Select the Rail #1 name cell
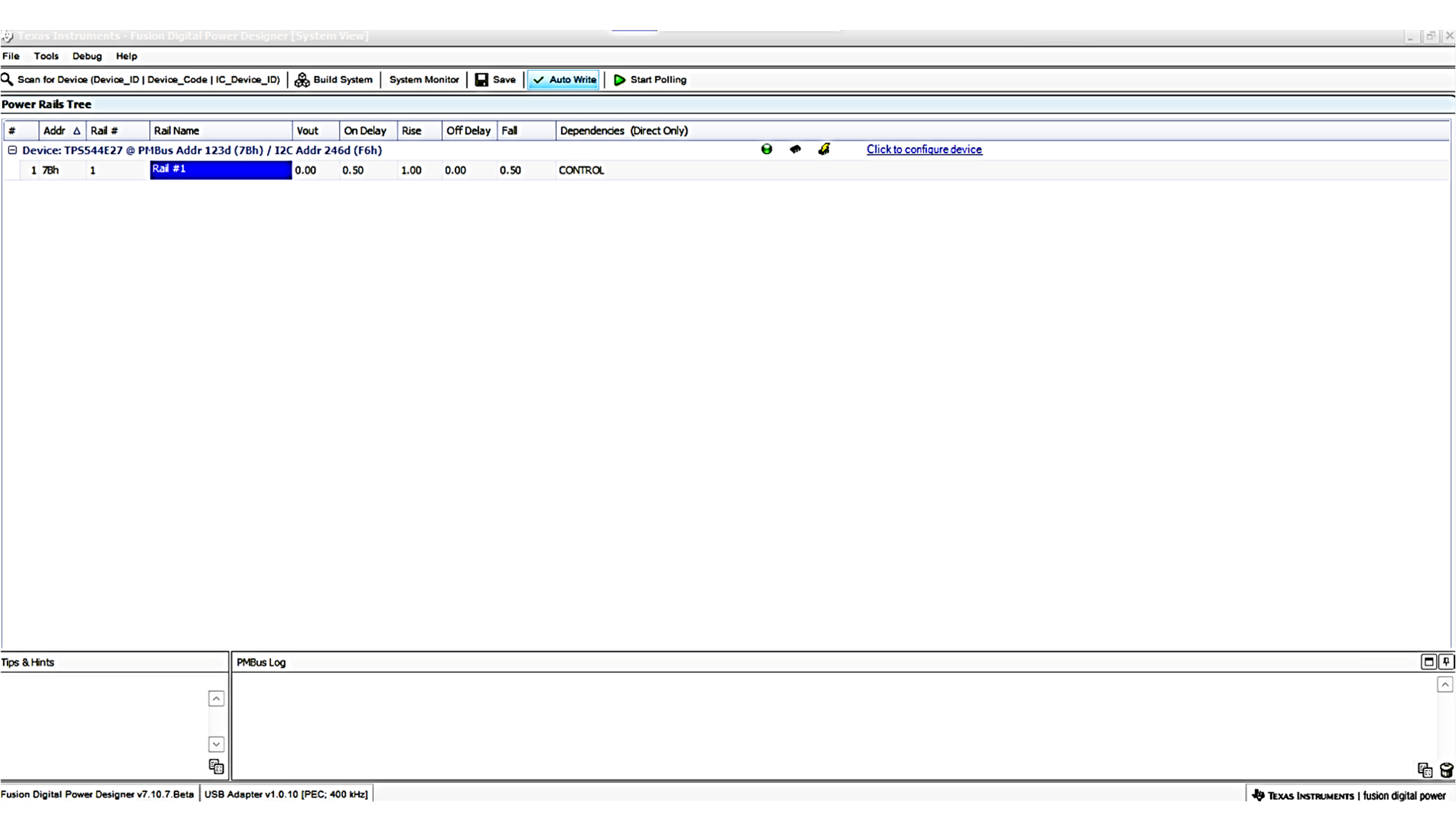 pos(220,170)
